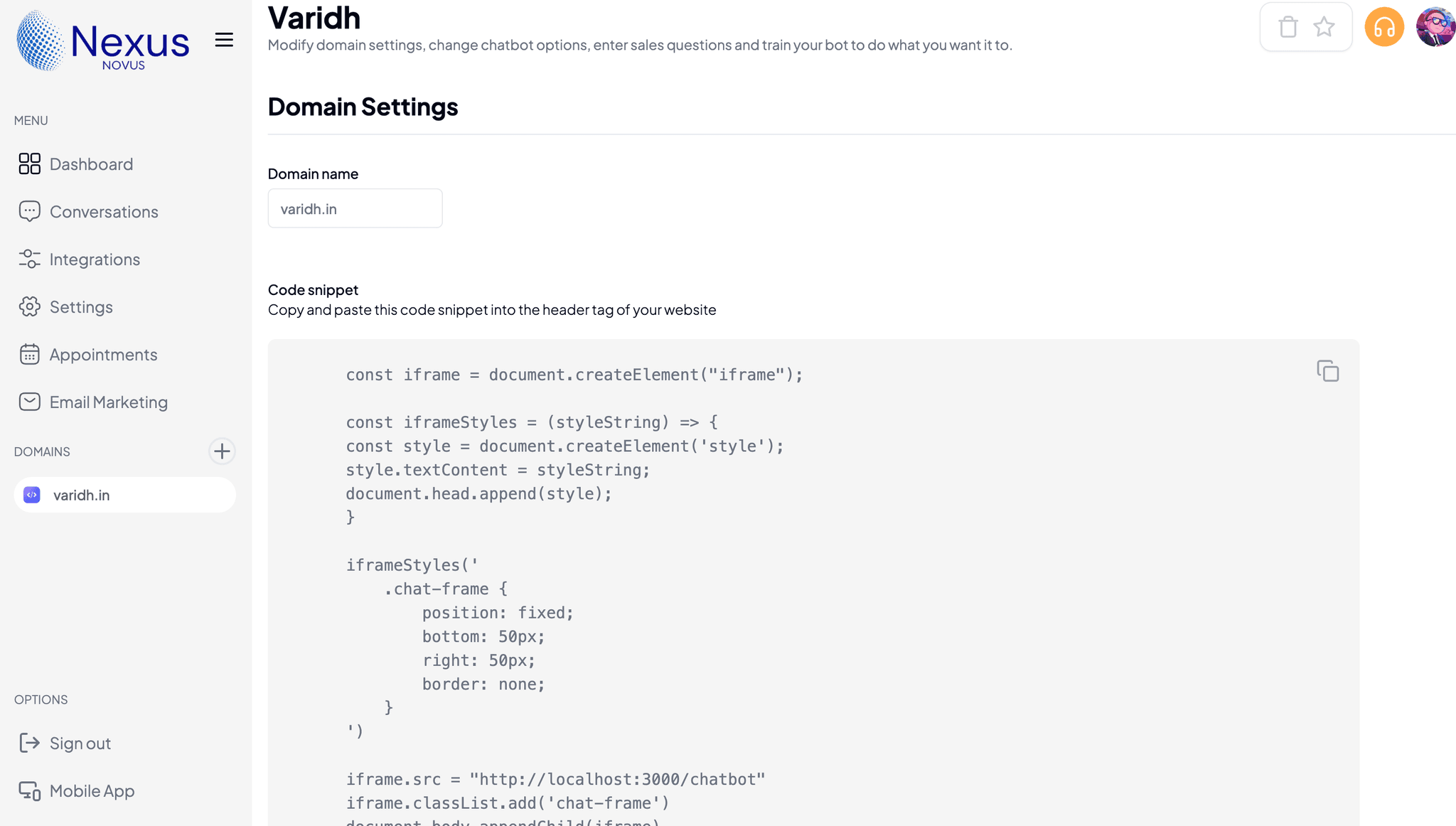Go to Conversations page
The image size is (1456, 826).
click(x=104, y=212)
